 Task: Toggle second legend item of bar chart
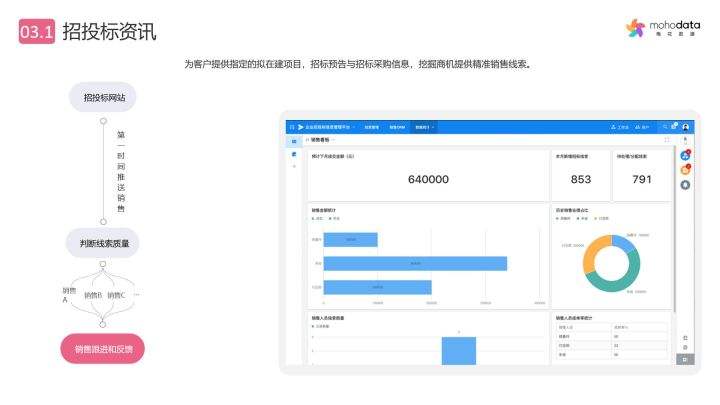[x=335, y=219]
